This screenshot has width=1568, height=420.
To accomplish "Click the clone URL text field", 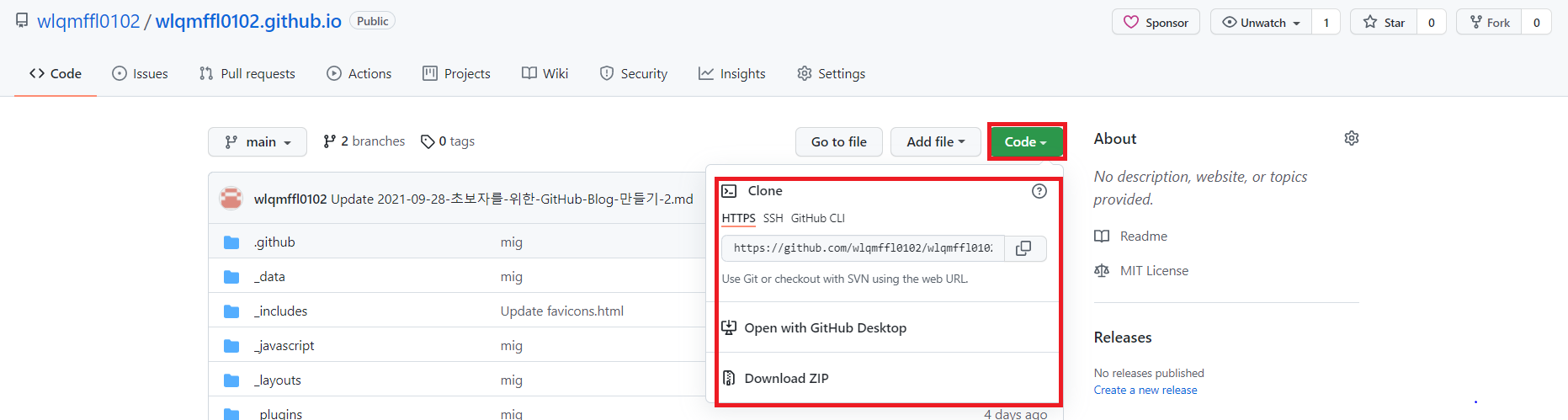I will click(863, 248).
